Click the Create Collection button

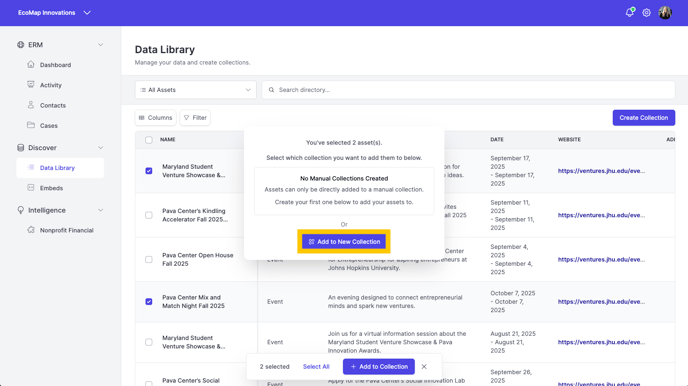tap(644, 118)
